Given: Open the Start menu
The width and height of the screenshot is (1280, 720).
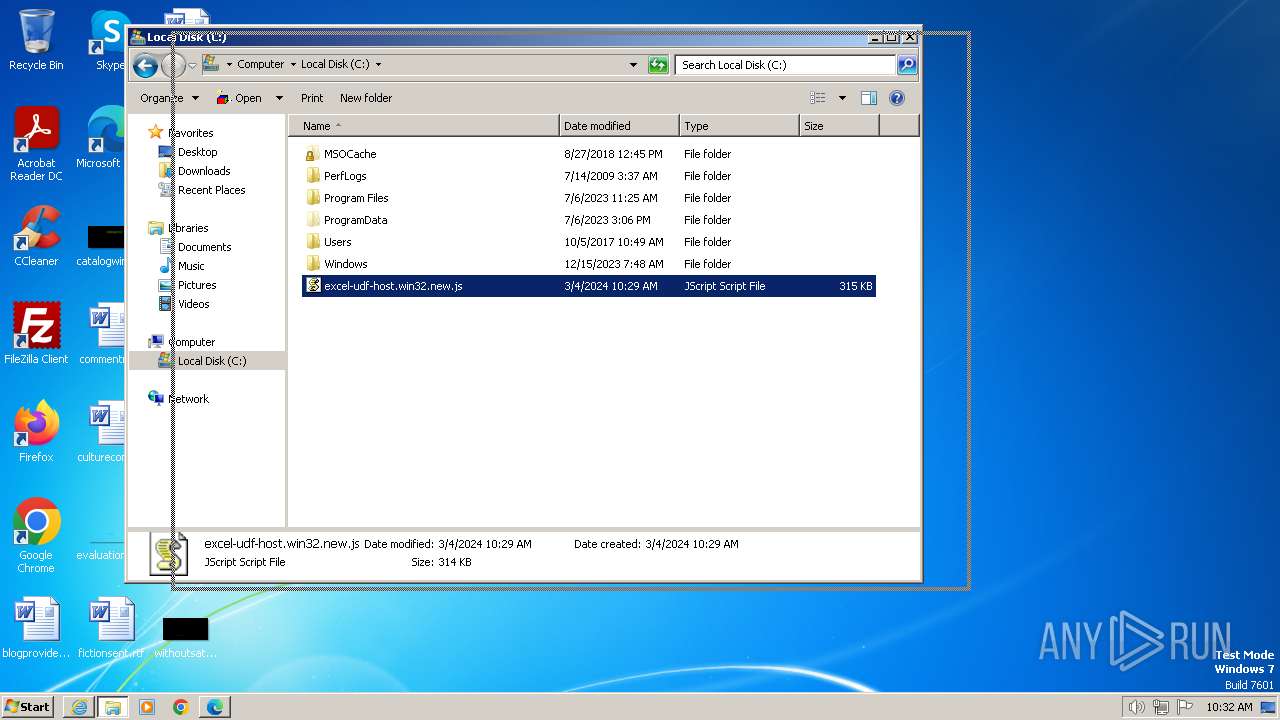Looking at the screenshot, I should [x=28, y=706].
